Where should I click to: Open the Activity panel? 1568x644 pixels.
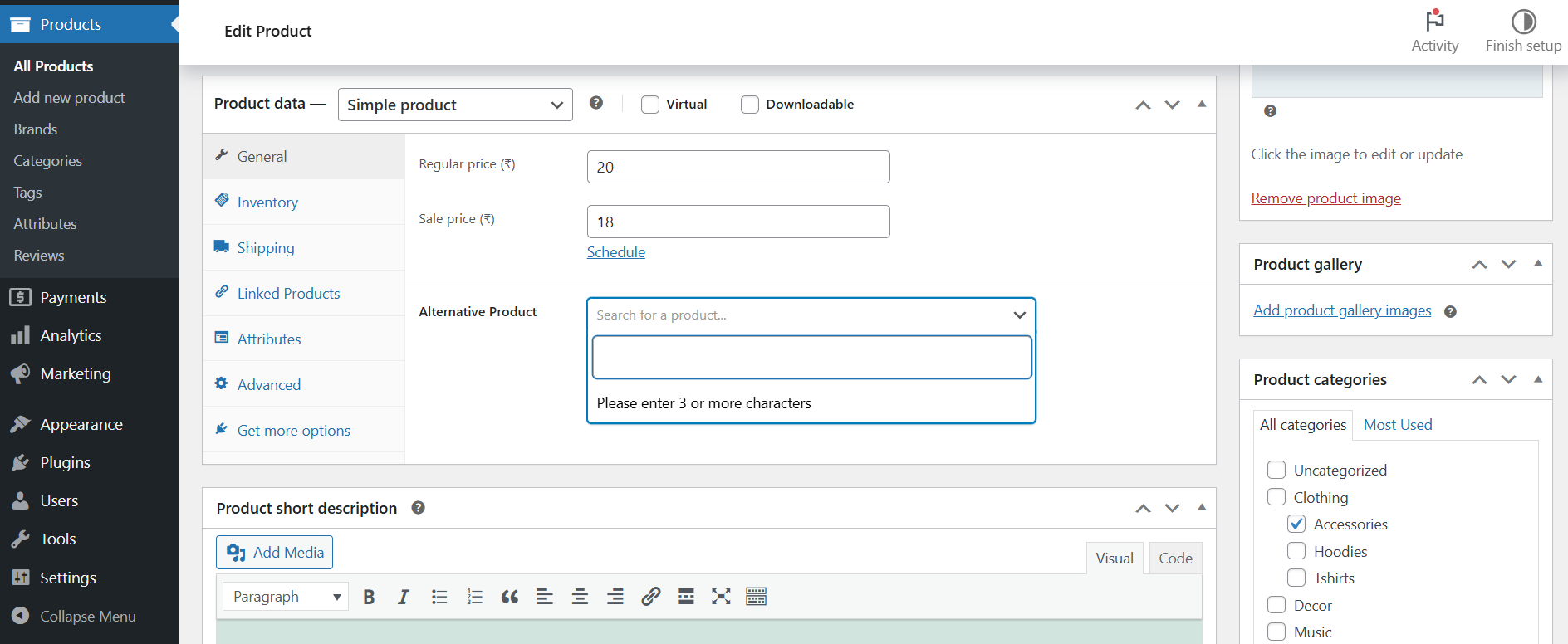[x=1434, y=32]
